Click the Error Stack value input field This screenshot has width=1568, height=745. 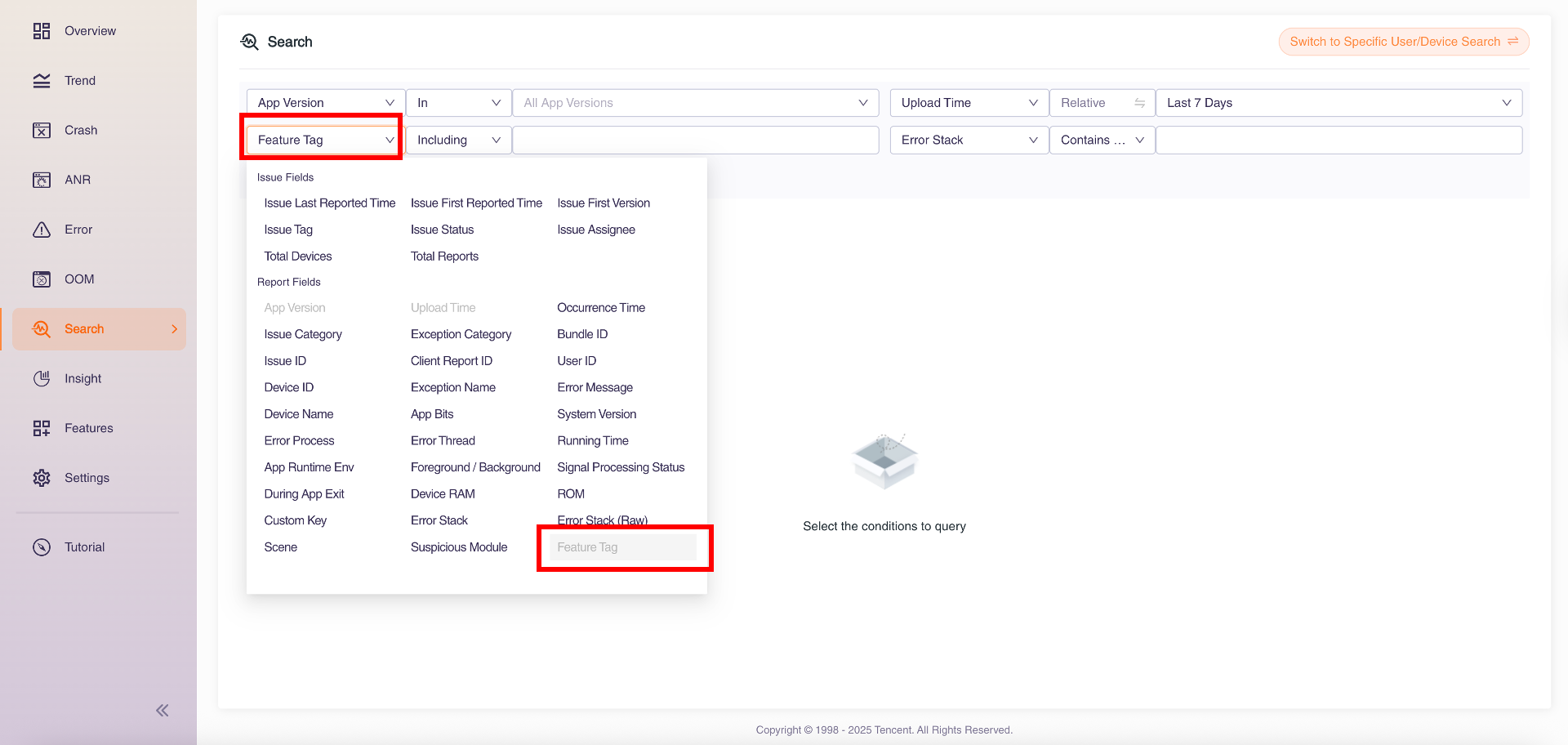1339,141
